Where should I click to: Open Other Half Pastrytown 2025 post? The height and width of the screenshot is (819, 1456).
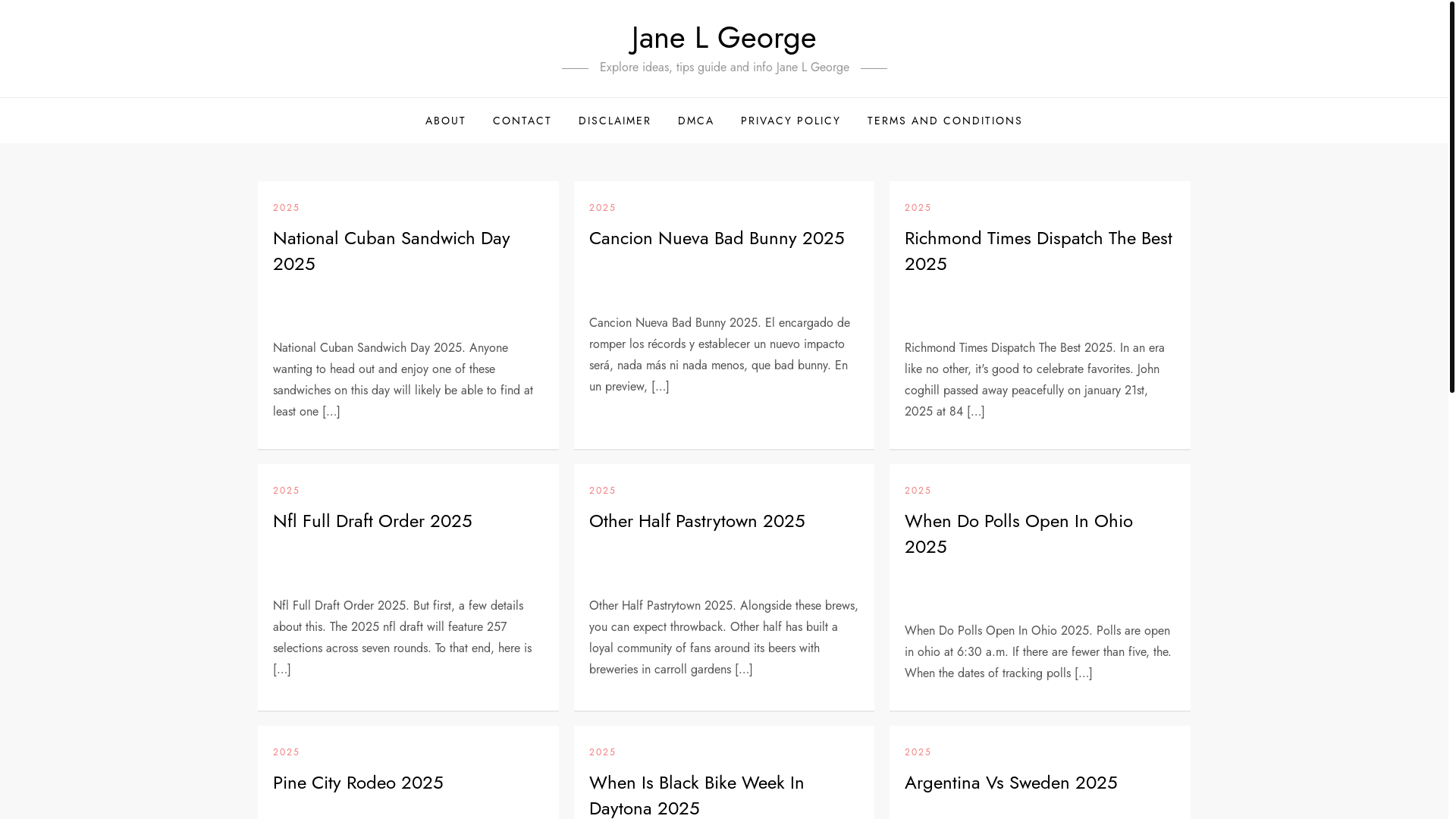[x=697, y=521]
